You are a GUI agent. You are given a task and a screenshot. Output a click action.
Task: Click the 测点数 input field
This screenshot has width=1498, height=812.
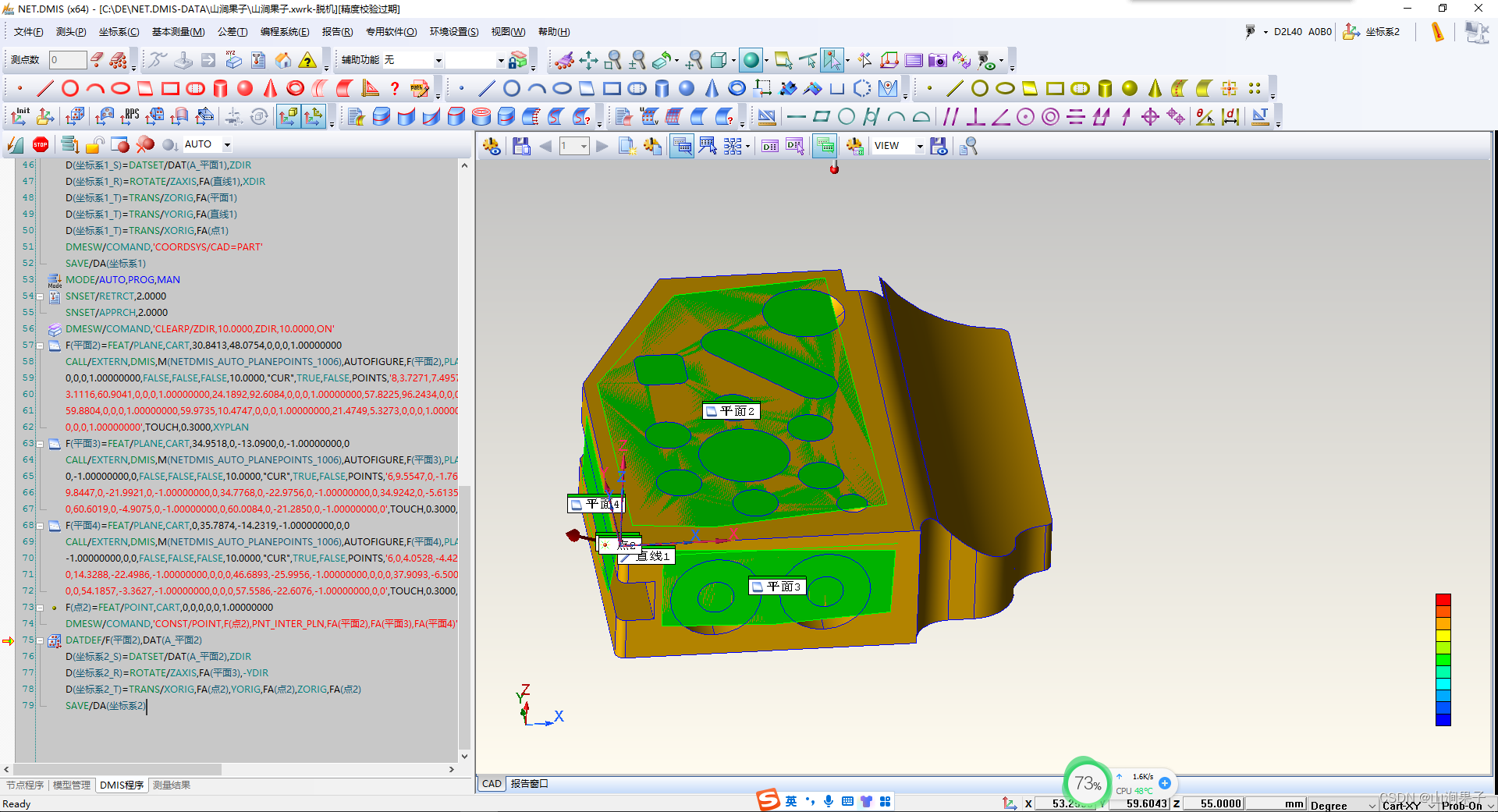coord(67,59)
